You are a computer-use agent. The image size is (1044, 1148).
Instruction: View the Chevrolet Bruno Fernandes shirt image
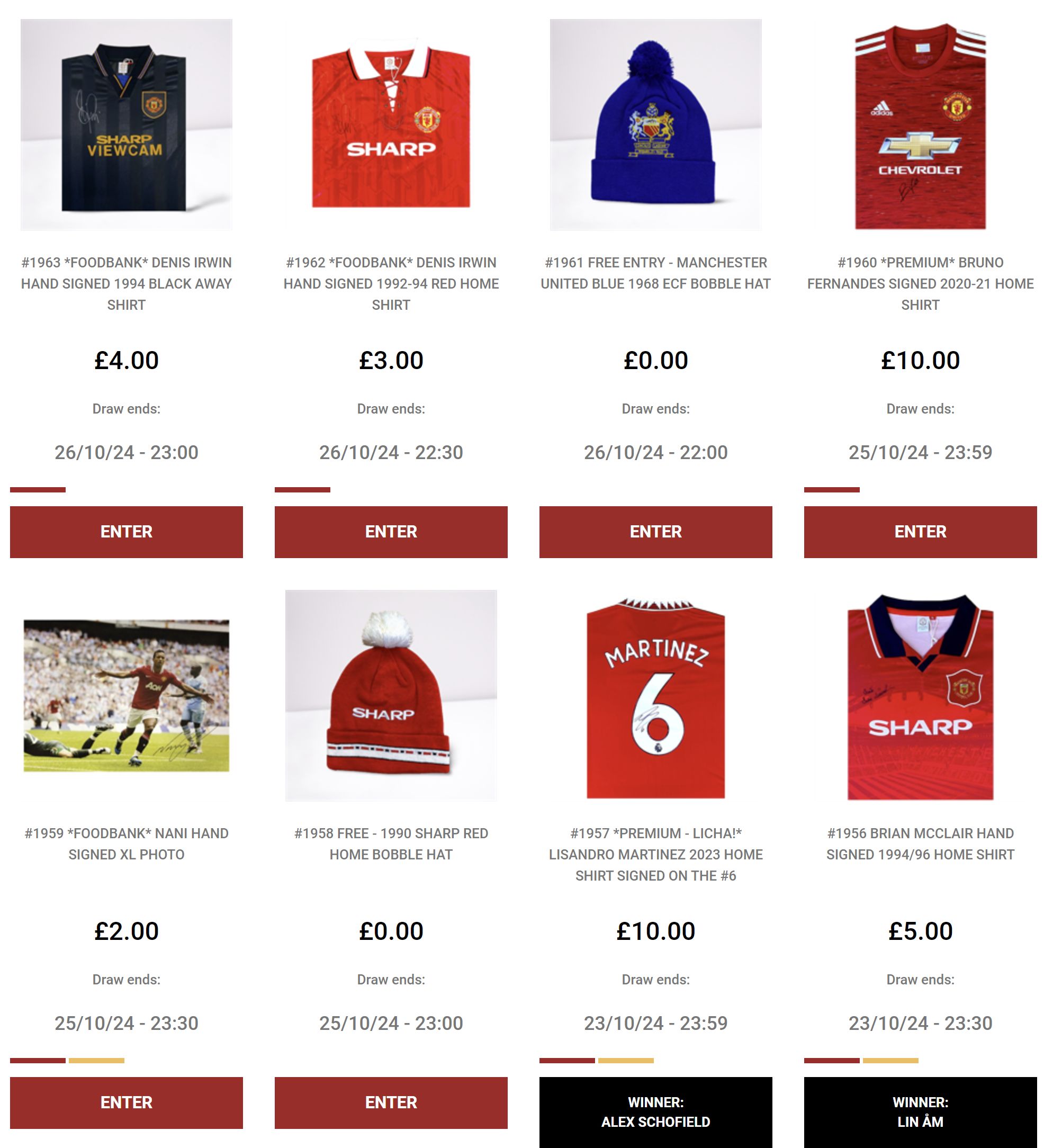921,125
